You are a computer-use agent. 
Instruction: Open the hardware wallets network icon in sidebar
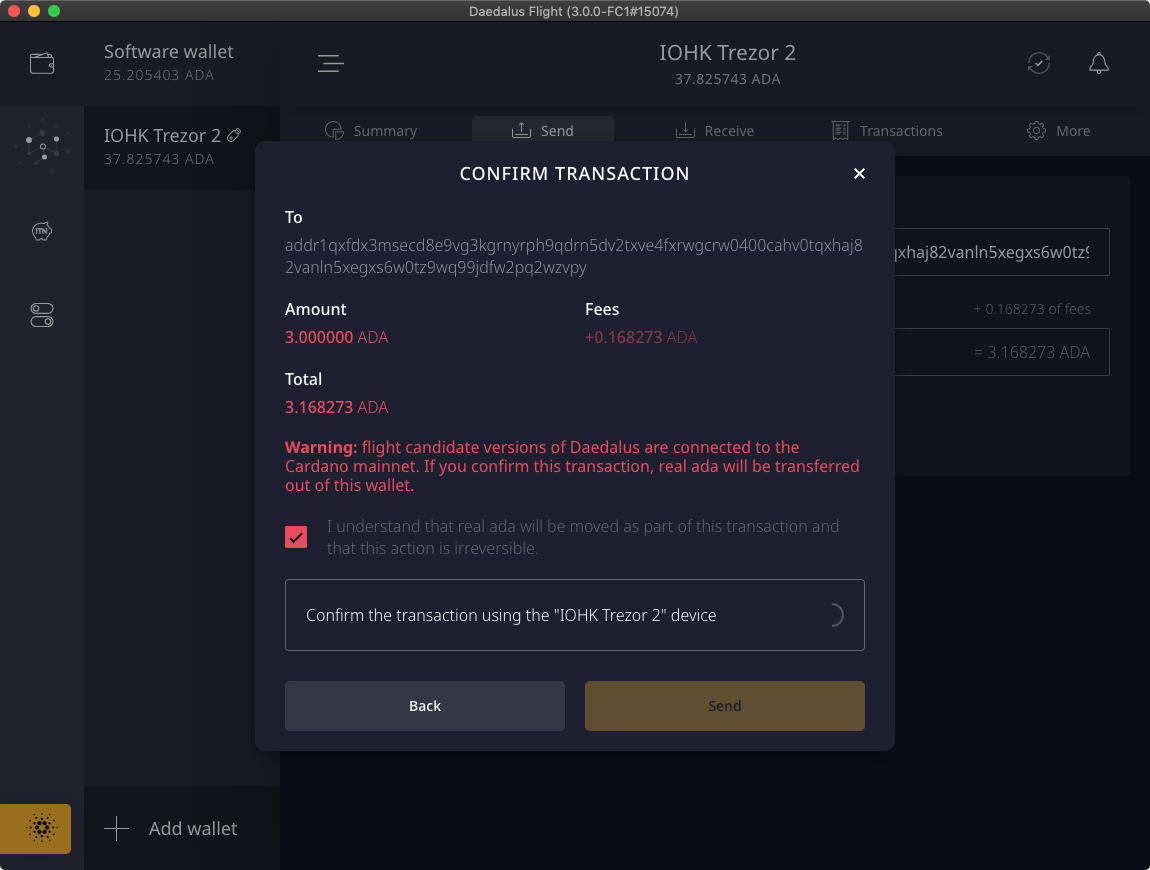[43, 146]
